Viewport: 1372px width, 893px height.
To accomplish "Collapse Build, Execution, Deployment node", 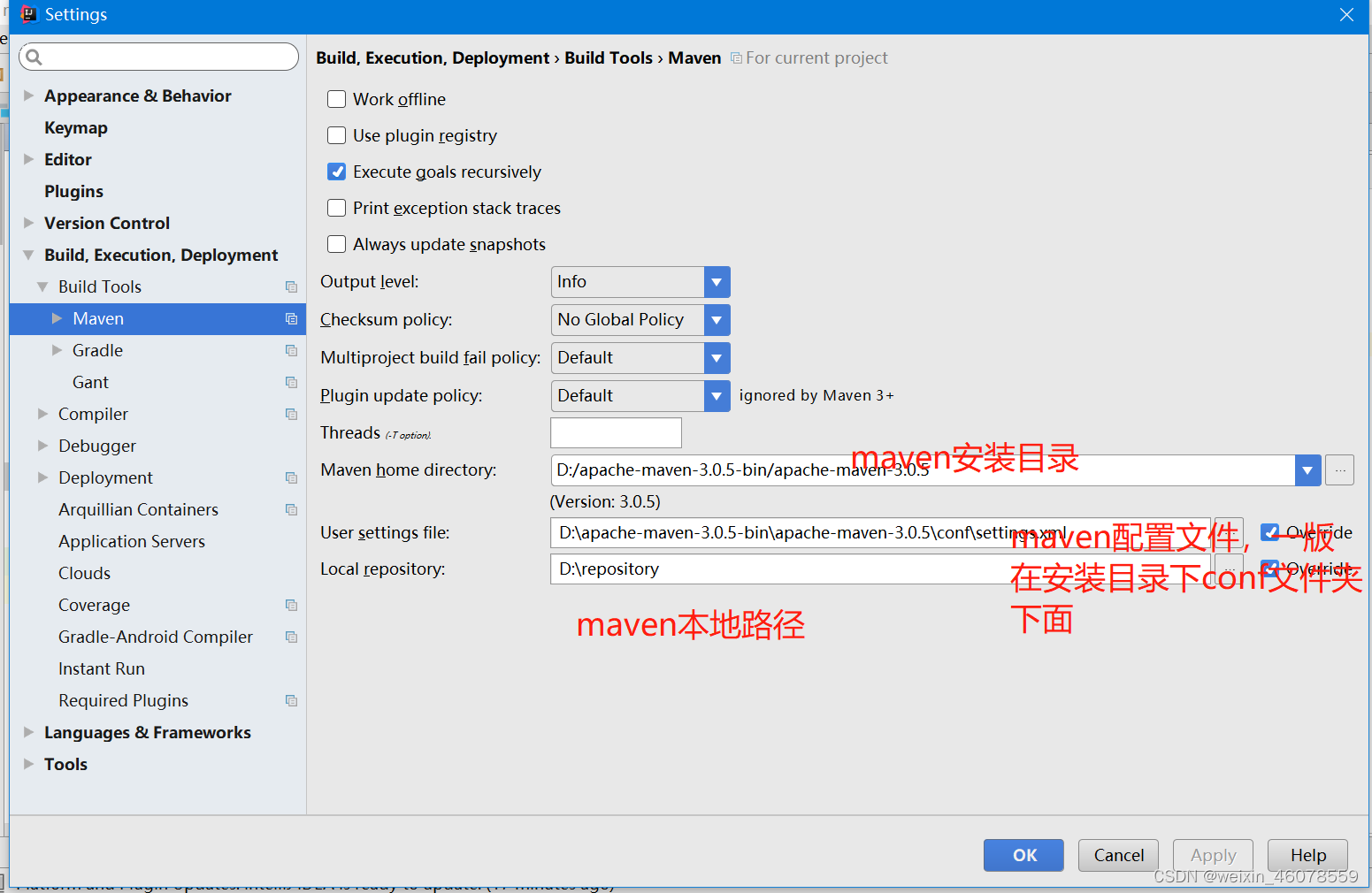I will tap(28, 255).
